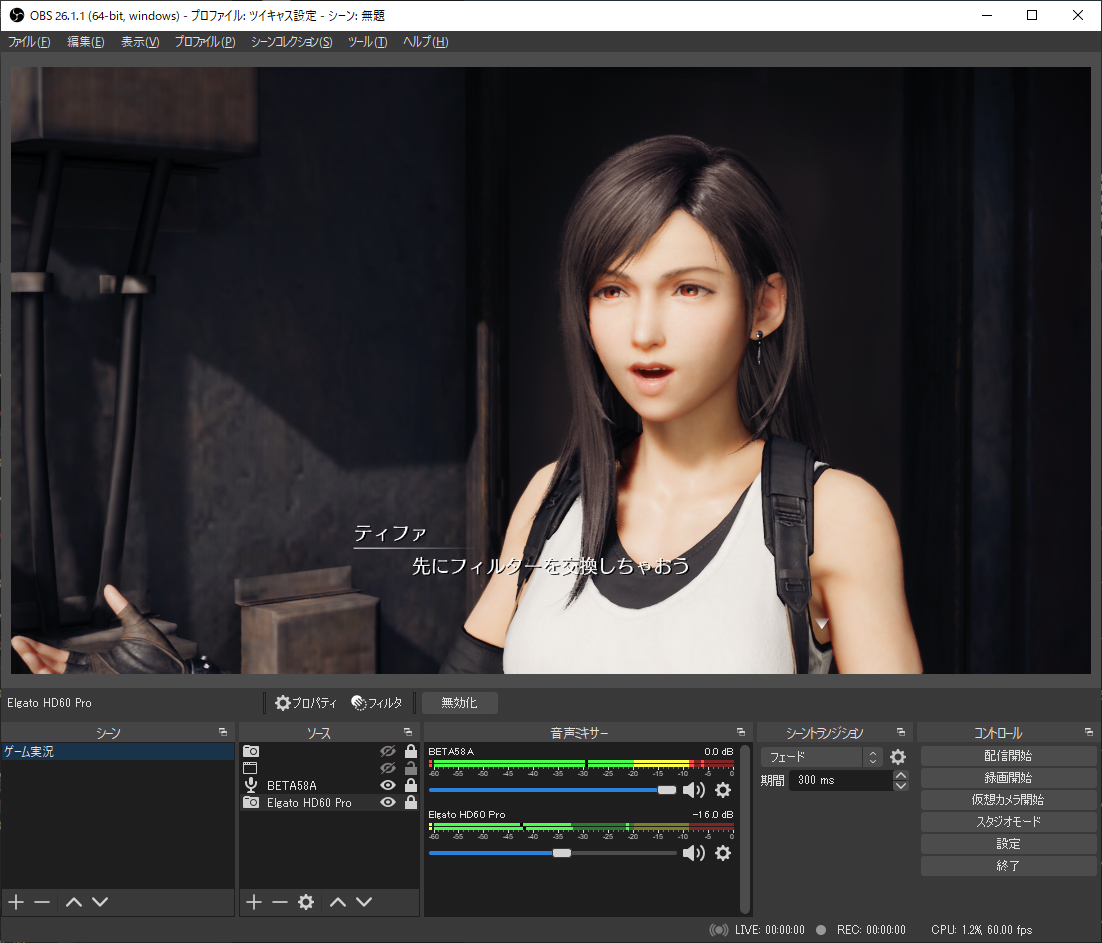The image size is (1102, 943).
Task: Decrease the 期間 duration with the down arrow
Action: pyautogui.click(x=900, y=786)
